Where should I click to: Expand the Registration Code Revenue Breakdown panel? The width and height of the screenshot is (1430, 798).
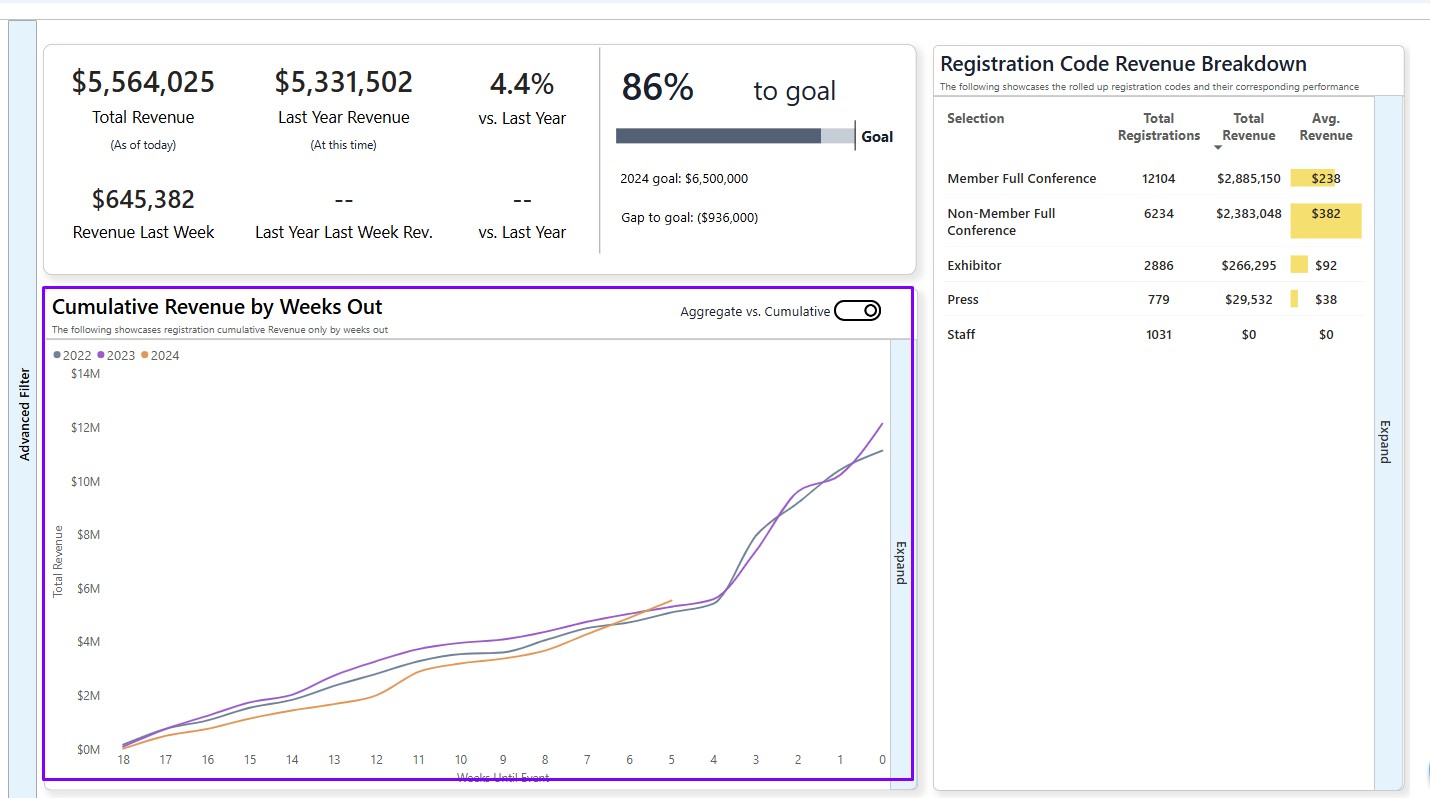point(1386,441)
